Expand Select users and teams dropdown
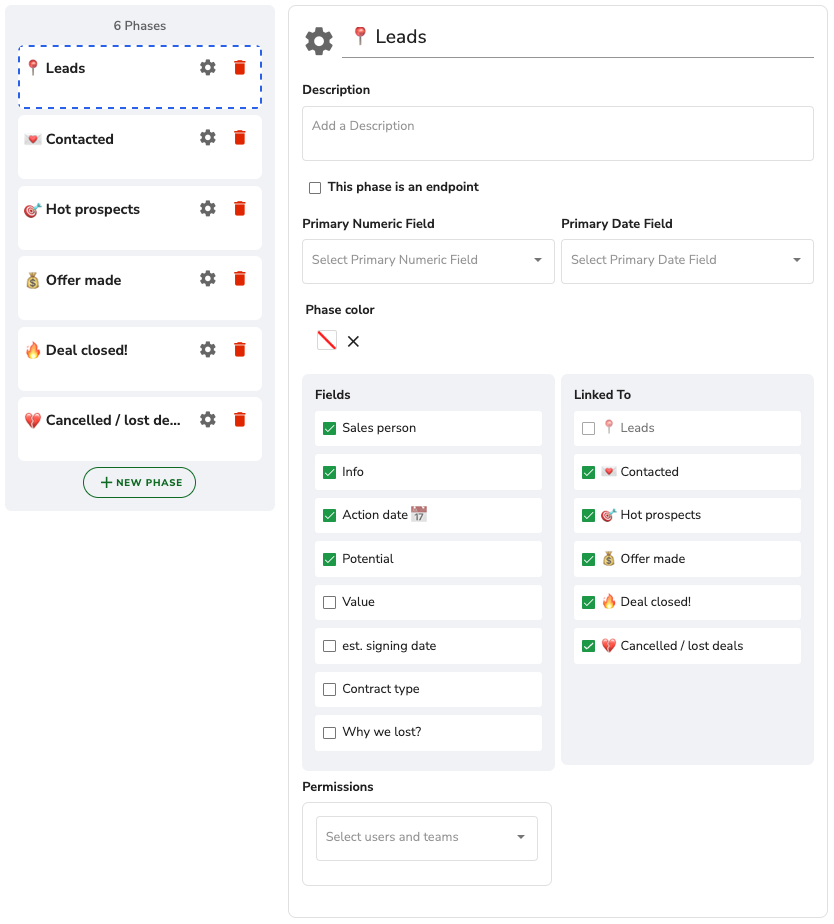This screenshot has width=834, height=924. 427,838
